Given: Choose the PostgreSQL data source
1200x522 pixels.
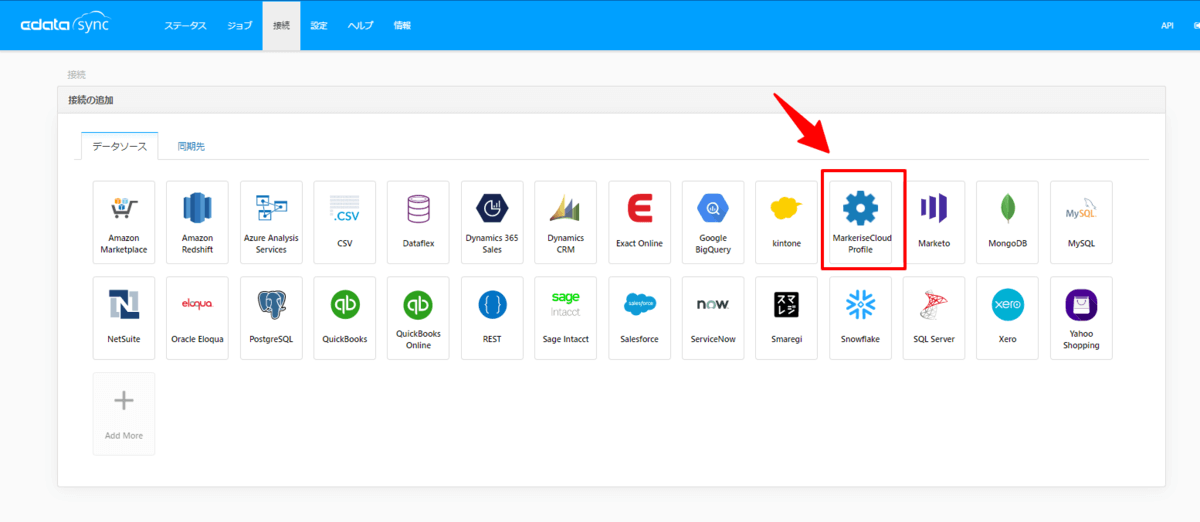Looking at the screenshot, I should click(271, 318).
